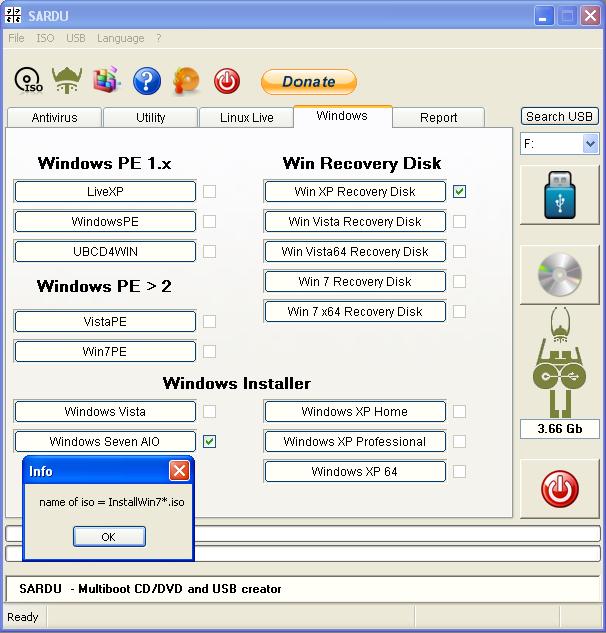The height and width of the screenshot is (633, 606).
Task: Click the orange disc burner toolbar icon
Action: (x=186, y=81)
